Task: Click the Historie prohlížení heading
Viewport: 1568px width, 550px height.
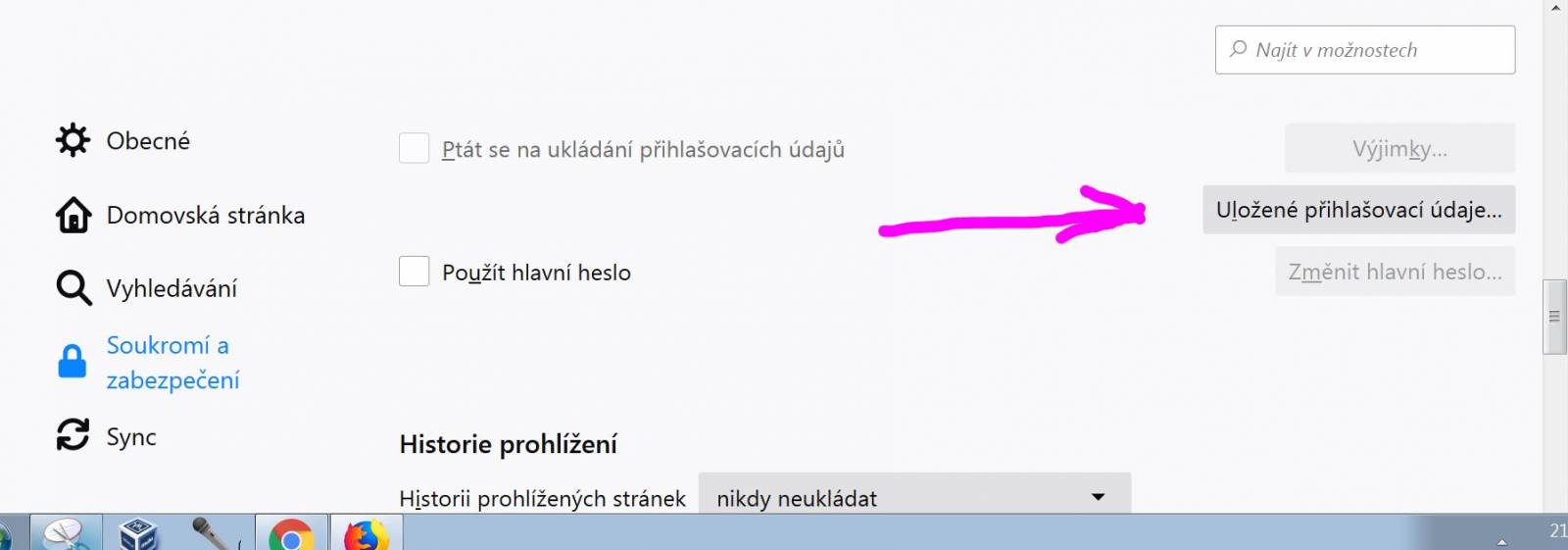Action: pos(508,444)
